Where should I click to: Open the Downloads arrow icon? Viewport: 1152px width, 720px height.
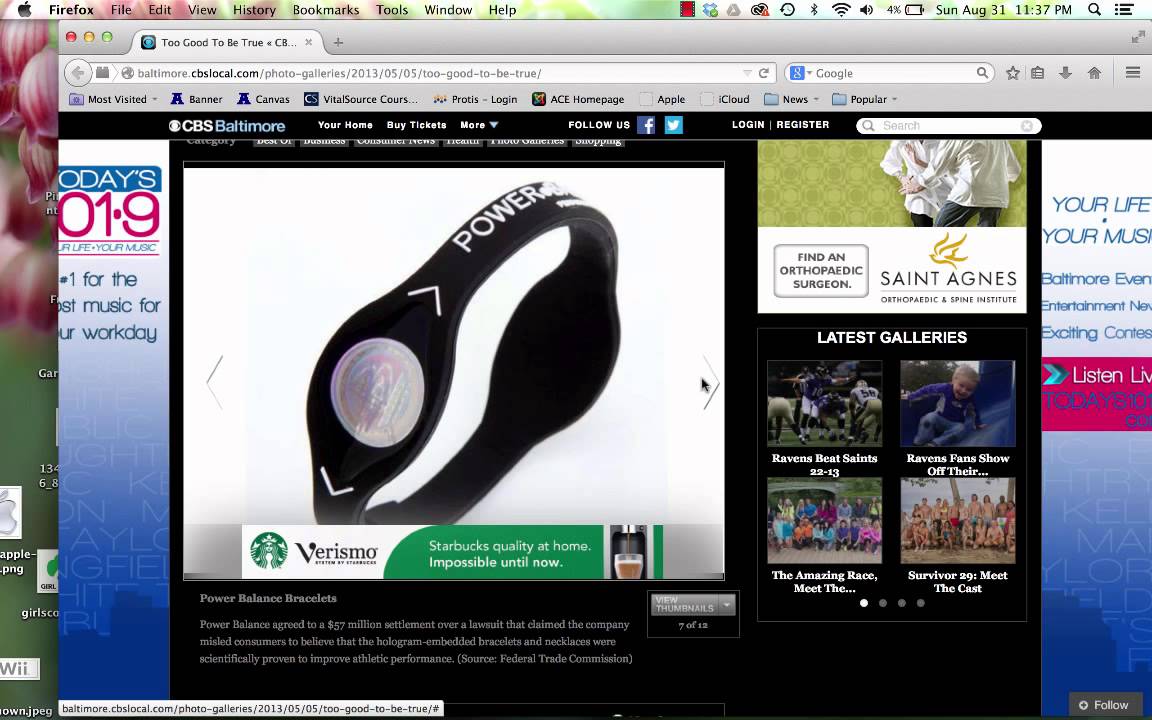point(1065,73)
